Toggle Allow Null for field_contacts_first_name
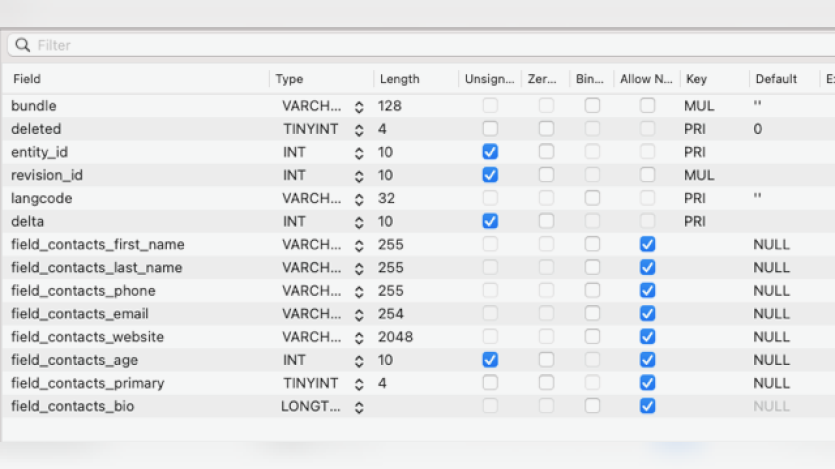 [647, 244]
